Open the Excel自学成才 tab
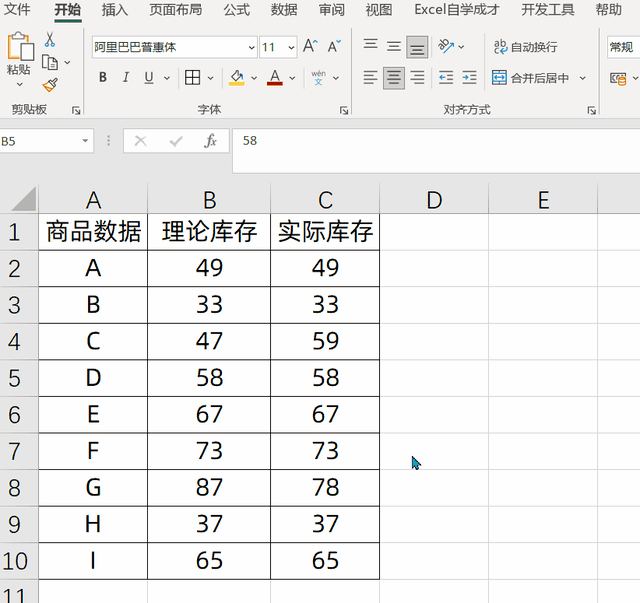This screenshot has width=640, height=603. [457, 9]
